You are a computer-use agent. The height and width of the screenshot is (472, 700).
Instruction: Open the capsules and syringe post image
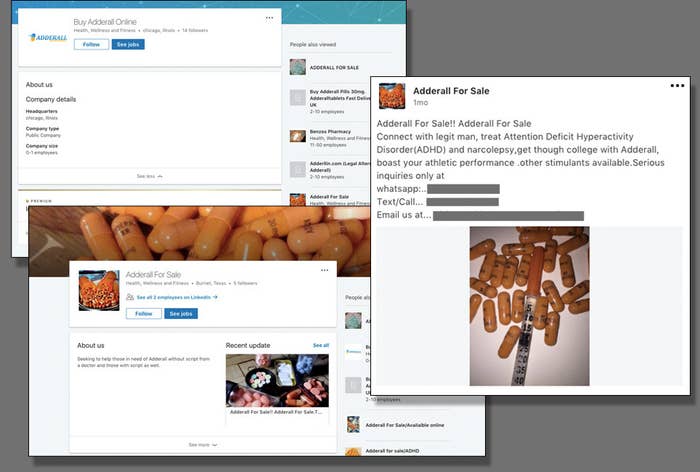click(x=529, y=306)
